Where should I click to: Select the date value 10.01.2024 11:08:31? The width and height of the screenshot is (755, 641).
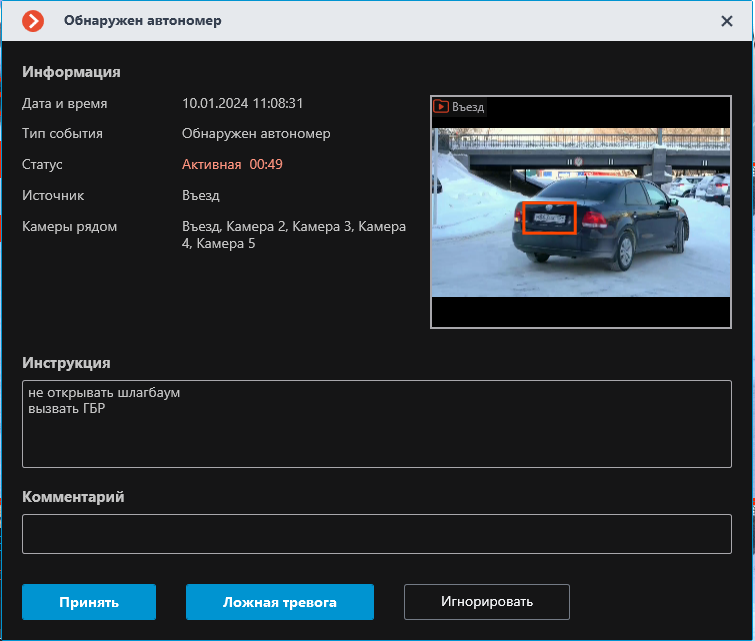click(x=242, y=103)
